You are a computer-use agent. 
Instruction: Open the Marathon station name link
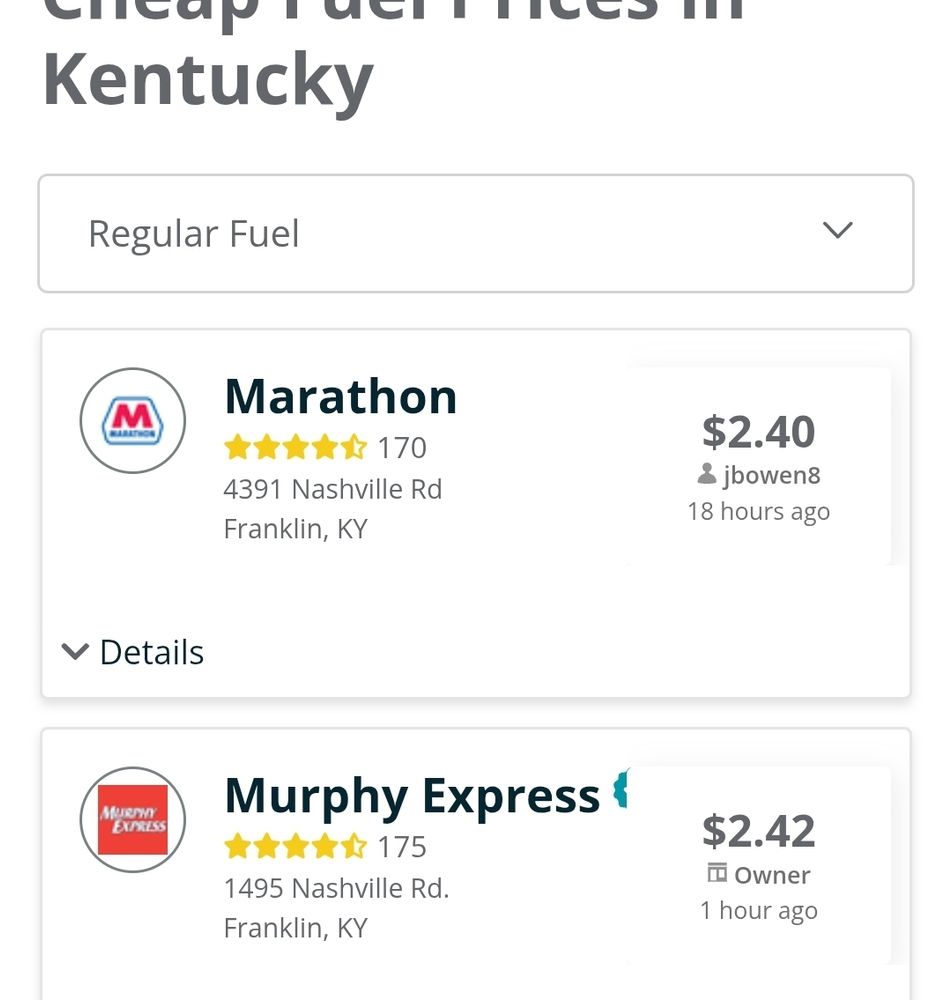point(341,397)
